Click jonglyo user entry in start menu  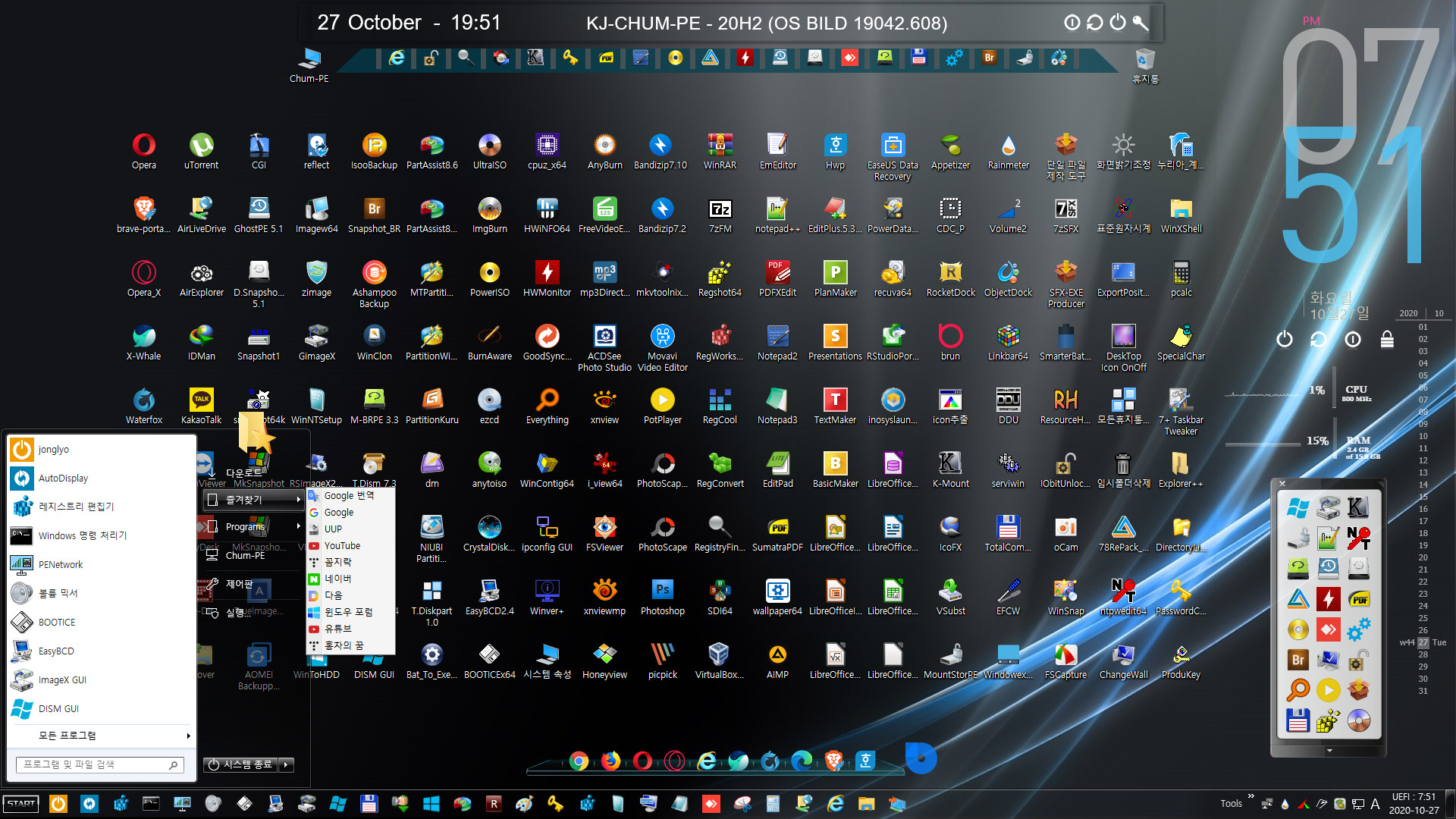pyautogui.click(x=101, y=450)
